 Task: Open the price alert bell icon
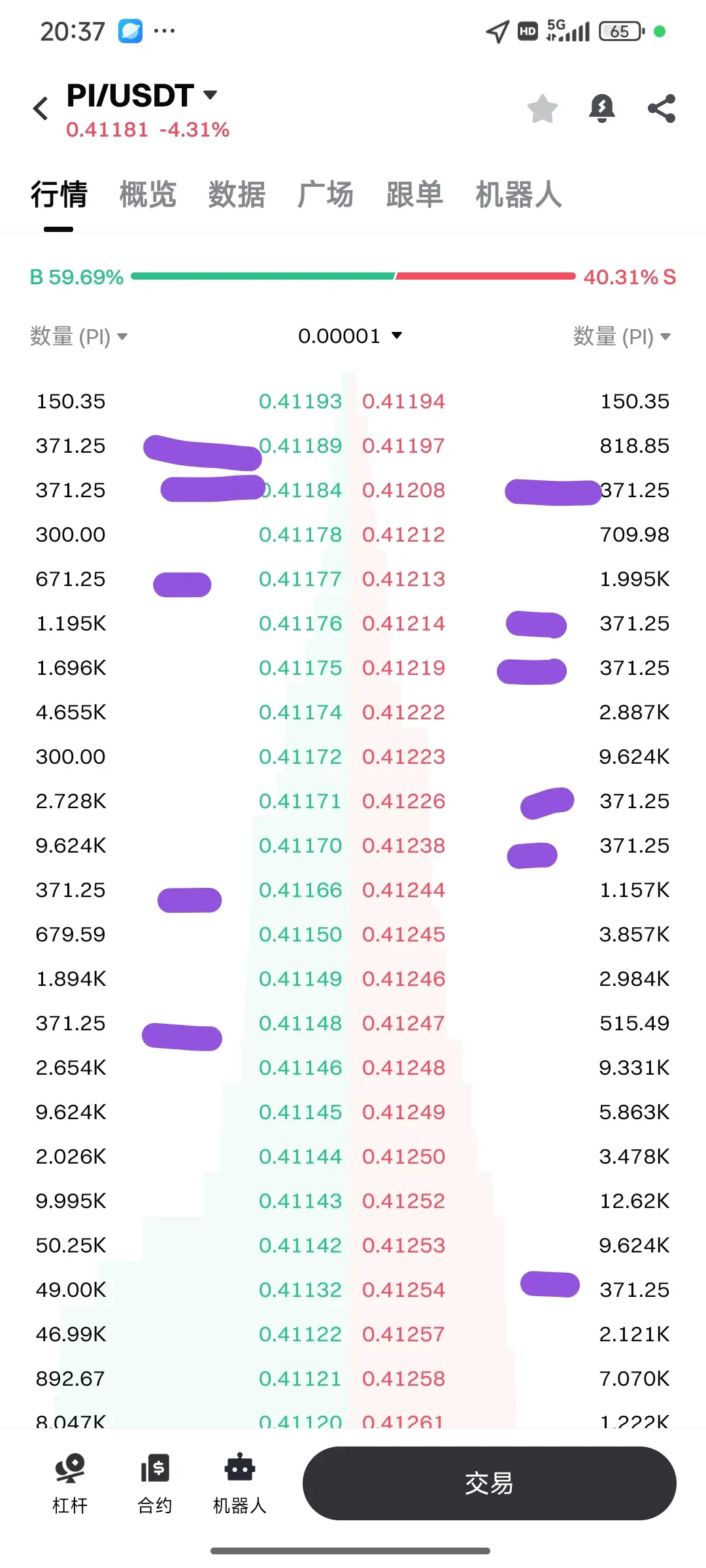coord(602,108)
